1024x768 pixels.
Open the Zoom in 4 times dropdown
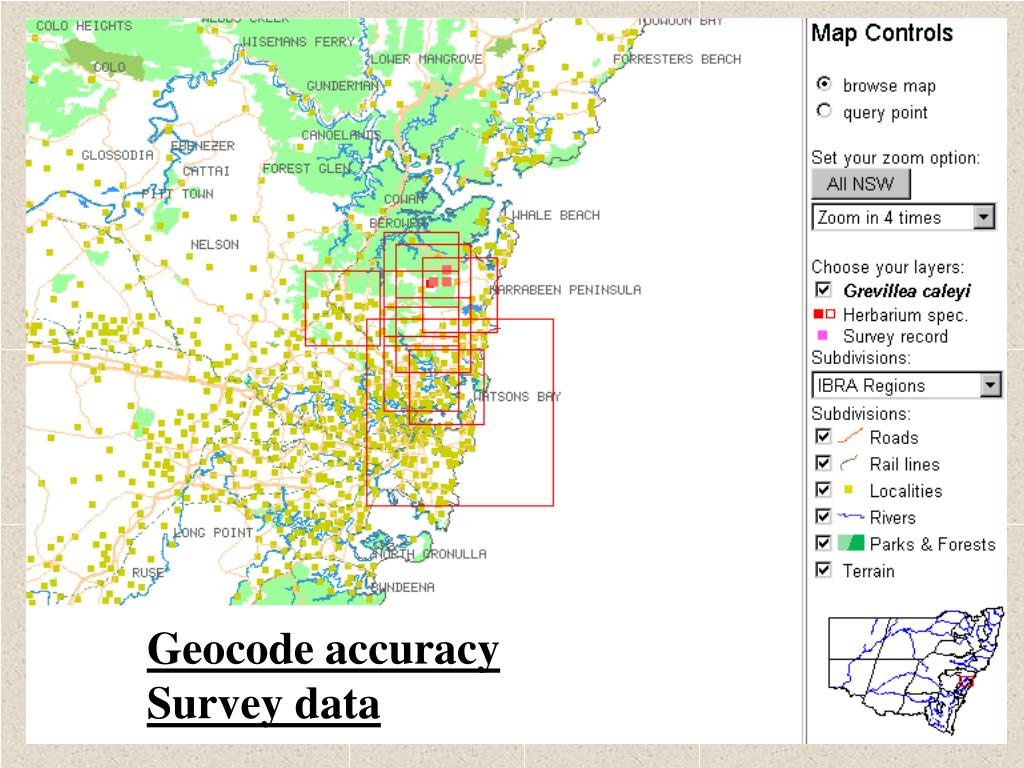(x=984, y=217)
